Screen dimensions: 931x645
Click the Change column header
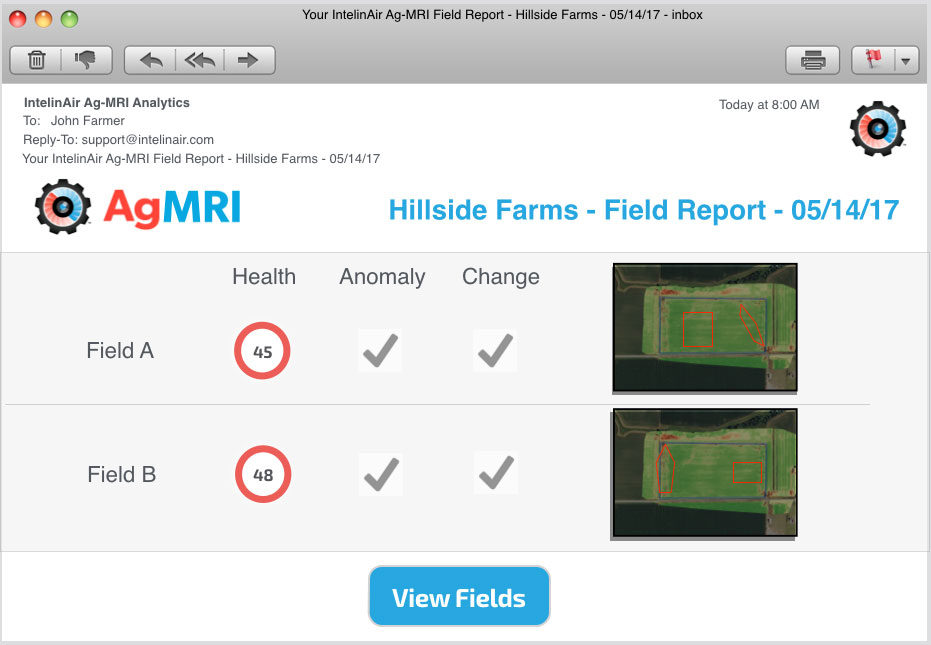(x=501, y=277)
